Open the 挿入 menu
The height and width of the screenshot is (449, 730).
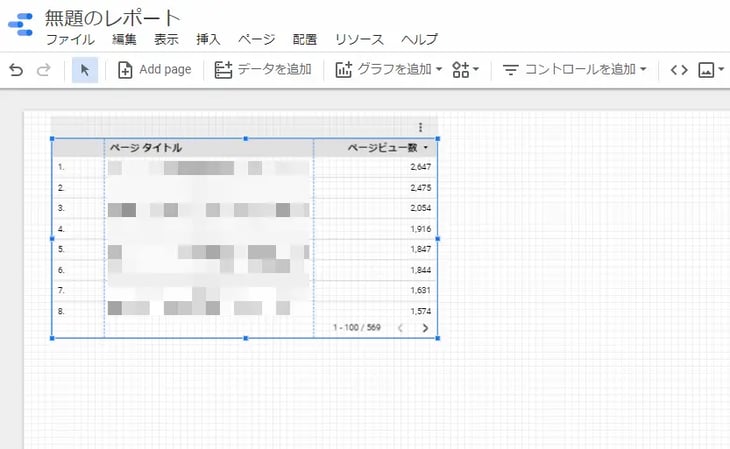208,40
